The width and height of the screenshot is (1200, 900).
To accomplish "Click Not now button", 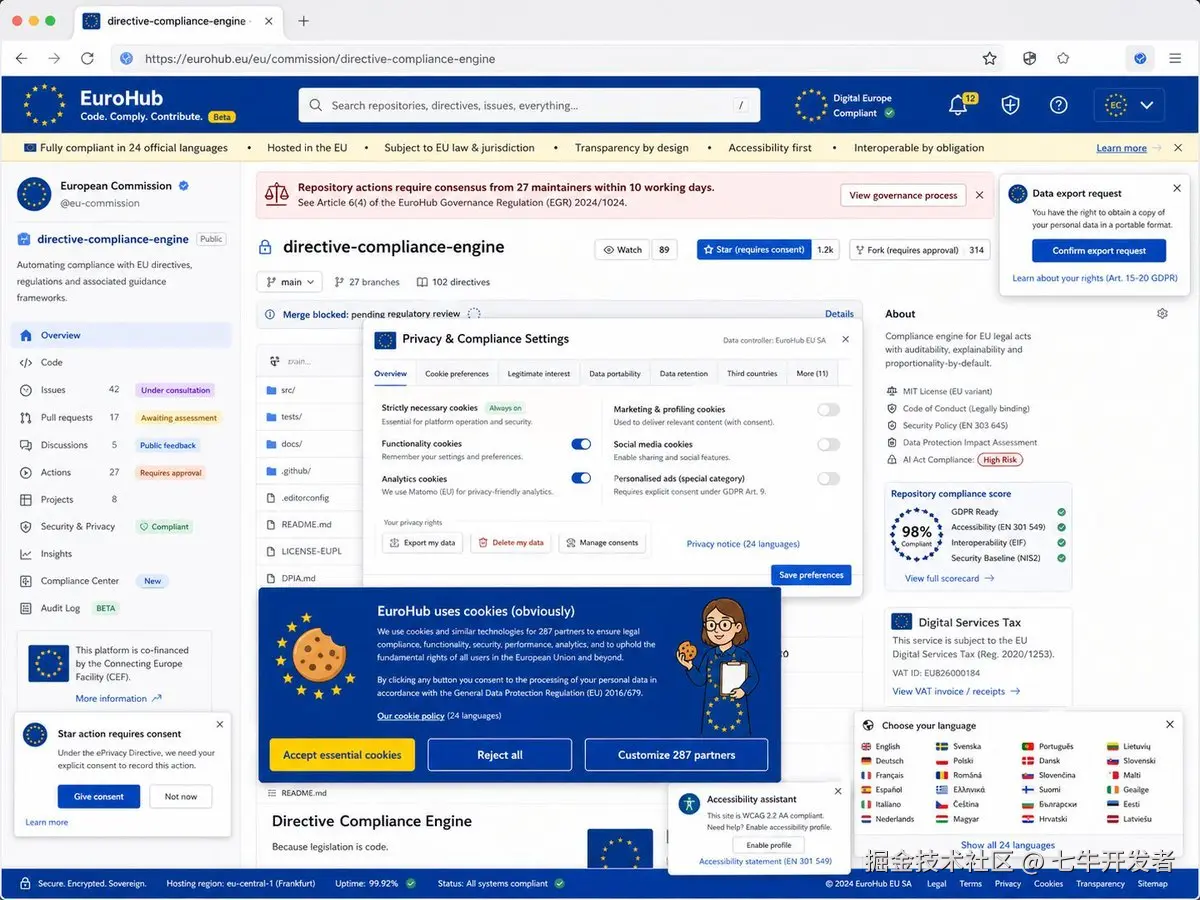I will tap(181, 796).
